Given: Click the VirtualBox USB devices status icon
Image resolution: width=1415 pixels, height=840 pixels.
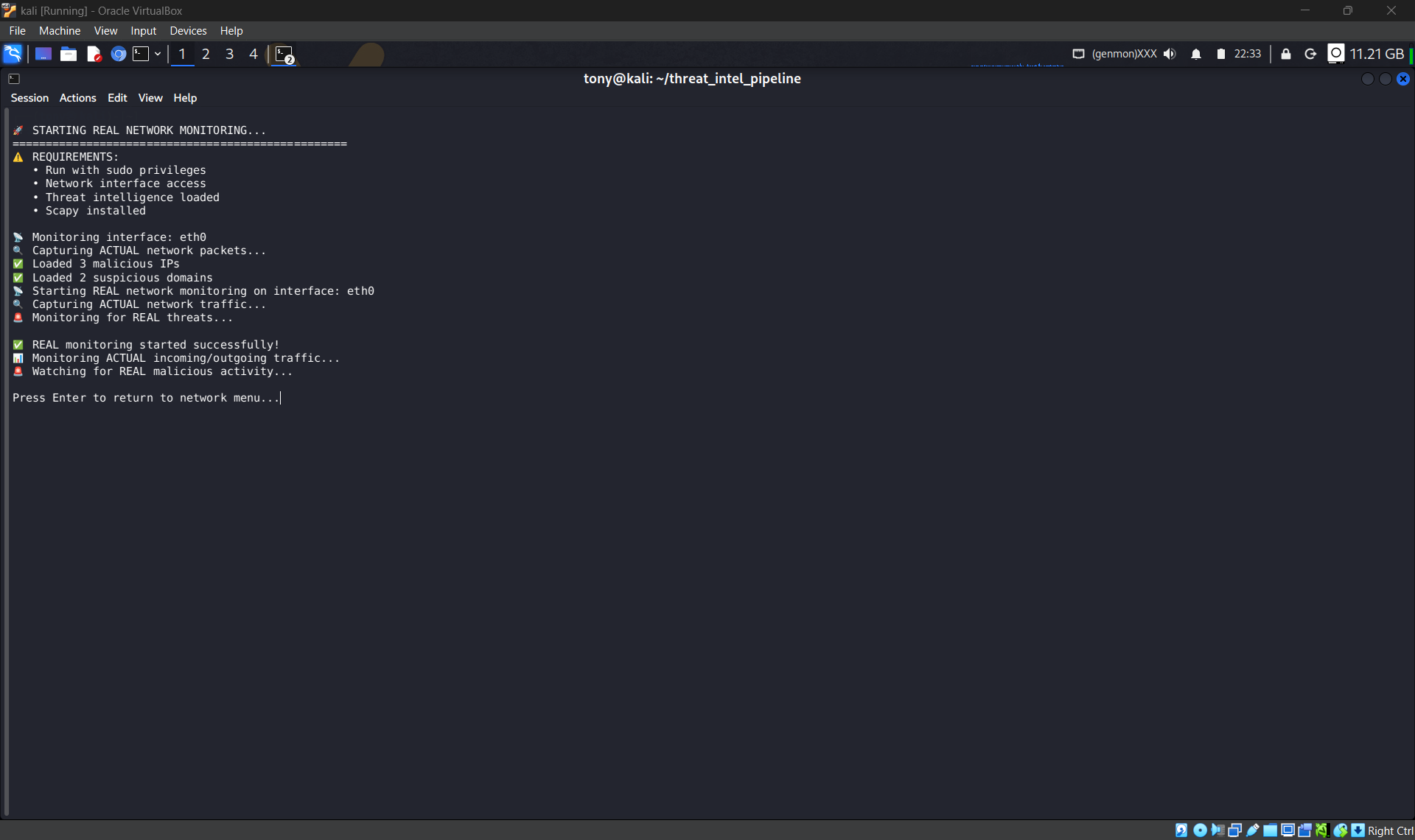Looking at the screenshot, I should pyautogui.click(x=1252, y=830).
